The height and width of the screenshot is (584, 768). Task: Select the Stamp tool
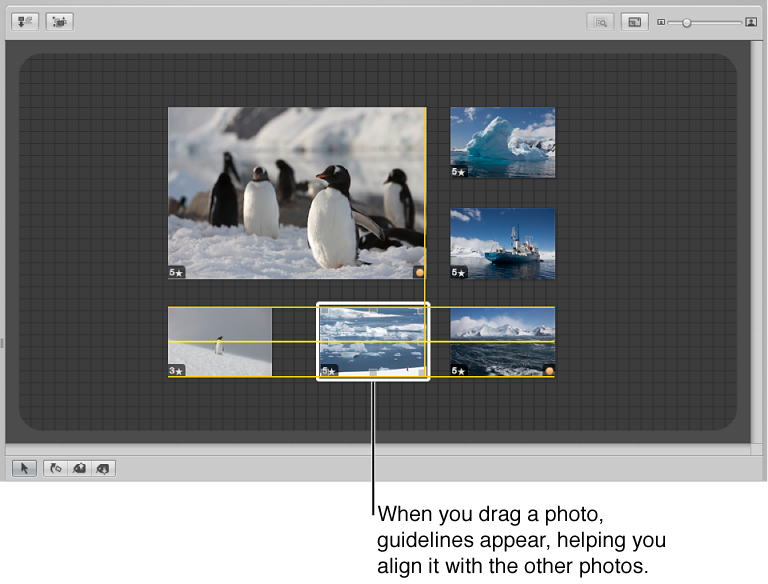(x=103, y=468)
